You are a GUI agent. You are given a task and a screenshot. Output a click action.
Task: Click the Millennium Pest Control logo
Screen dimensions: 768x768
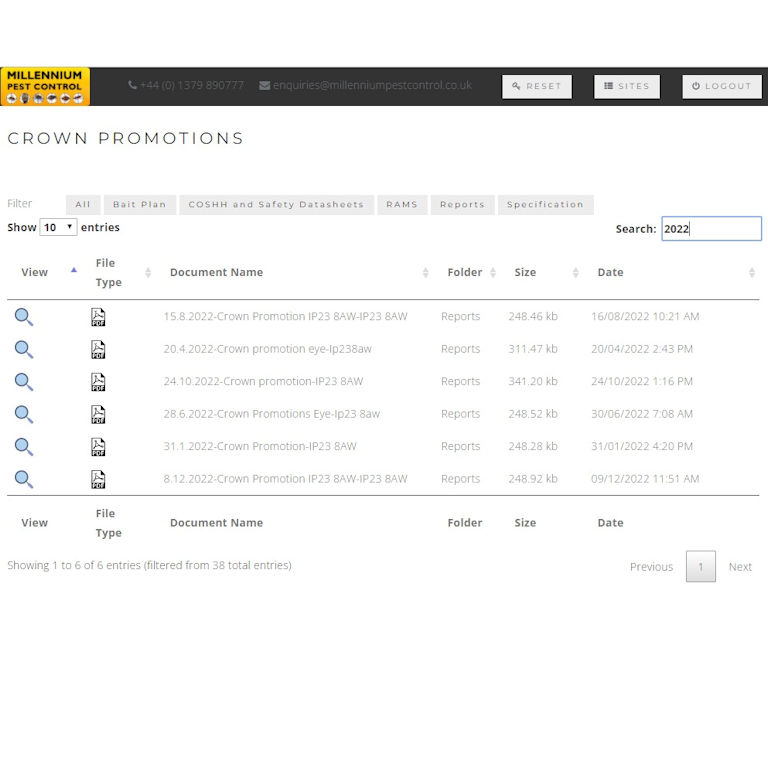(x=45, y=86)
